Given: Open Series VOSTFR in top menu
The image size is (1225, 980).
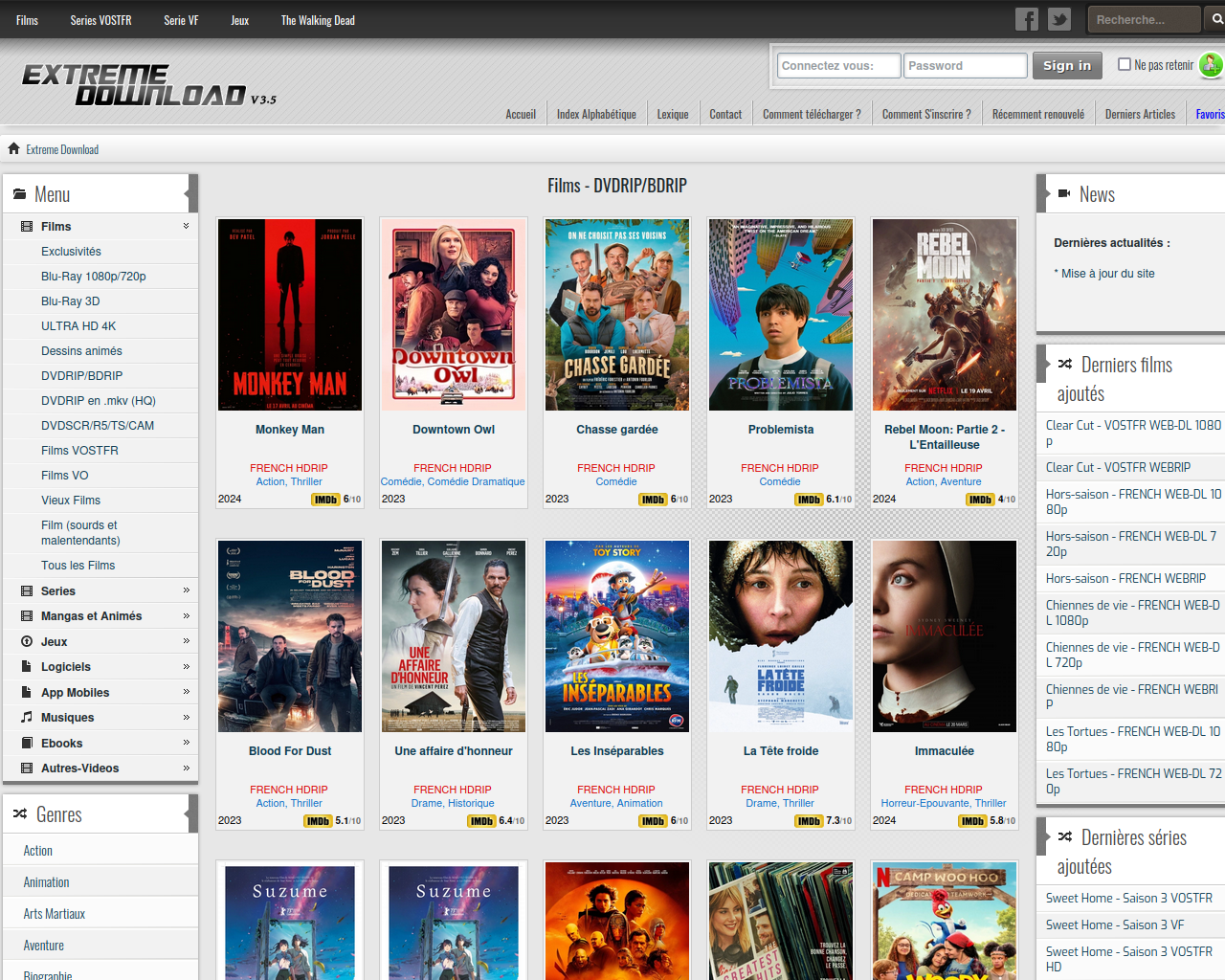Looking at the screenshot, I should (x=100, y=20).
